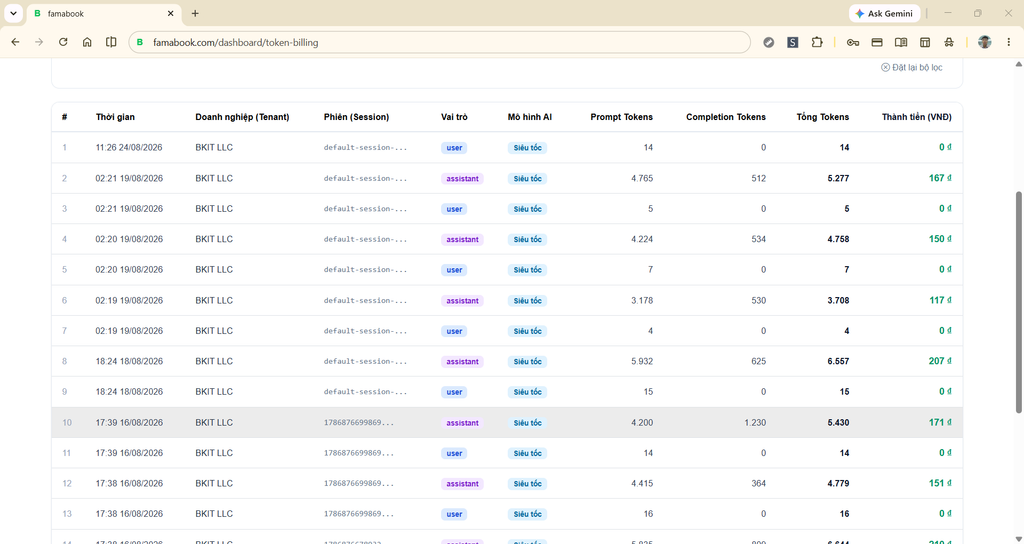Click the vertical page scrollbar thumb

click(1019, 302)
